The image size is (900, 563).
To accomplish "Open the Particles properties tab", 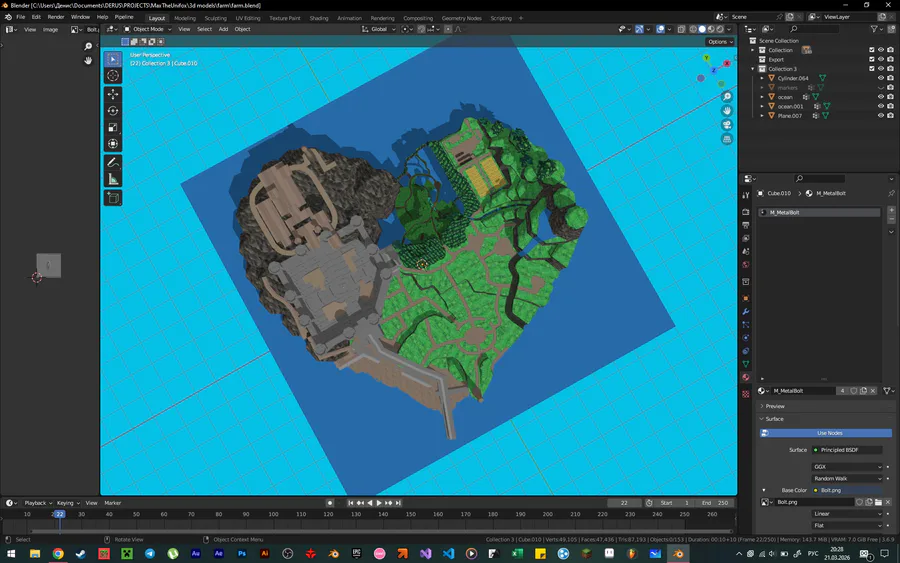I will 746,325.
